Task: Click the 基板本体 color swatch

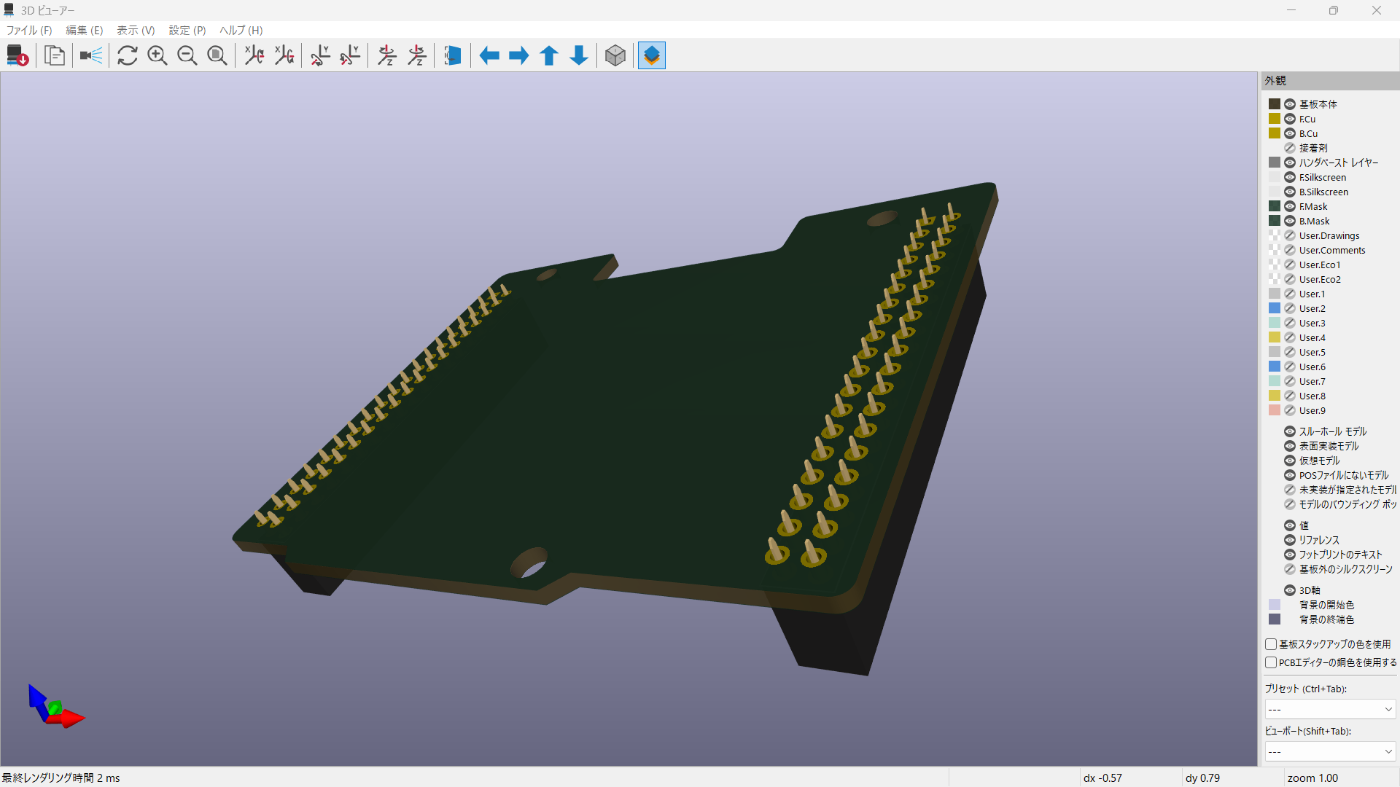Action: click(x=1275, y=104)
